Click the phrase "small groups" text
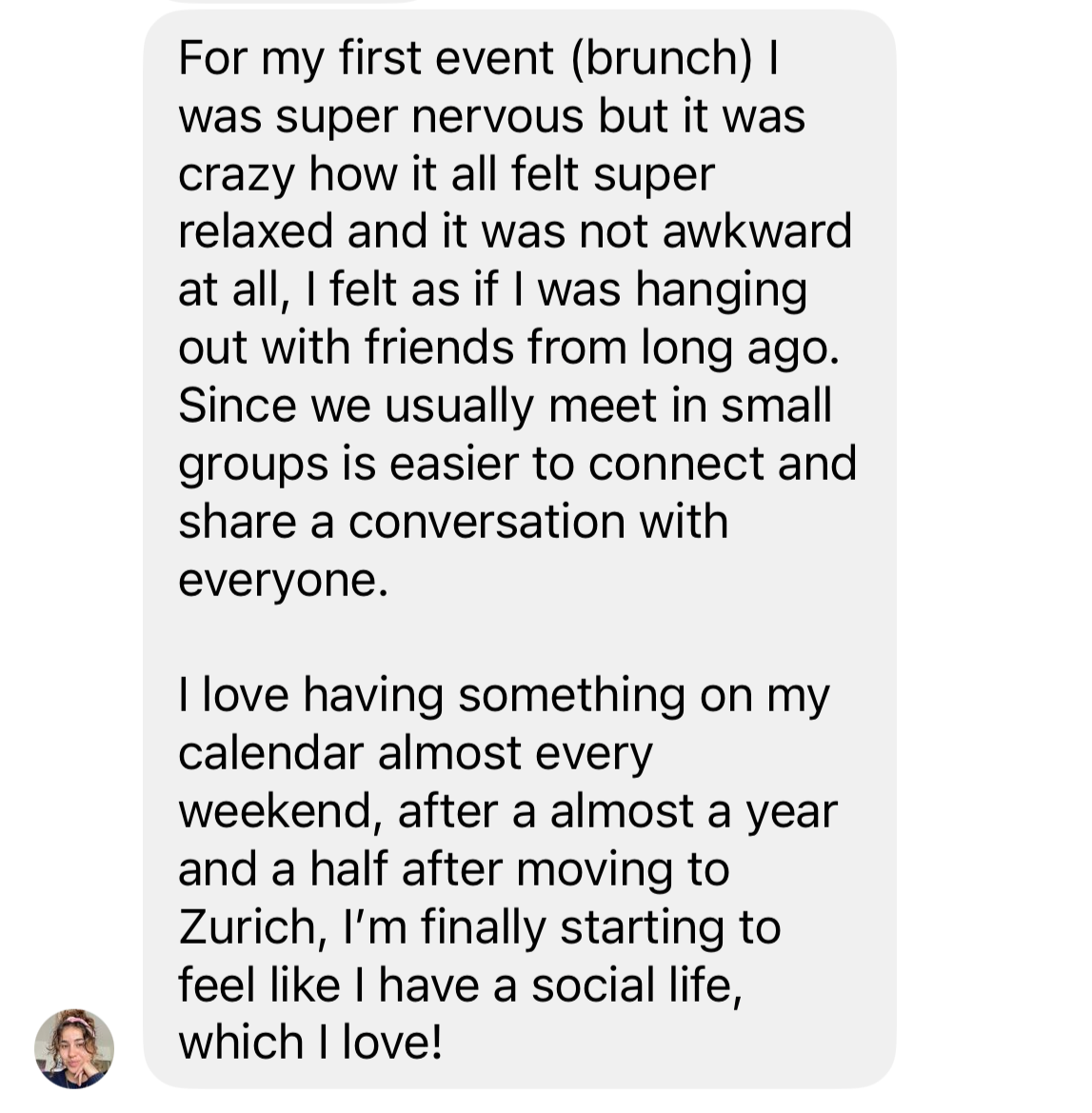This screenshot has width=1092, height=1113. [x=505, y=434]
